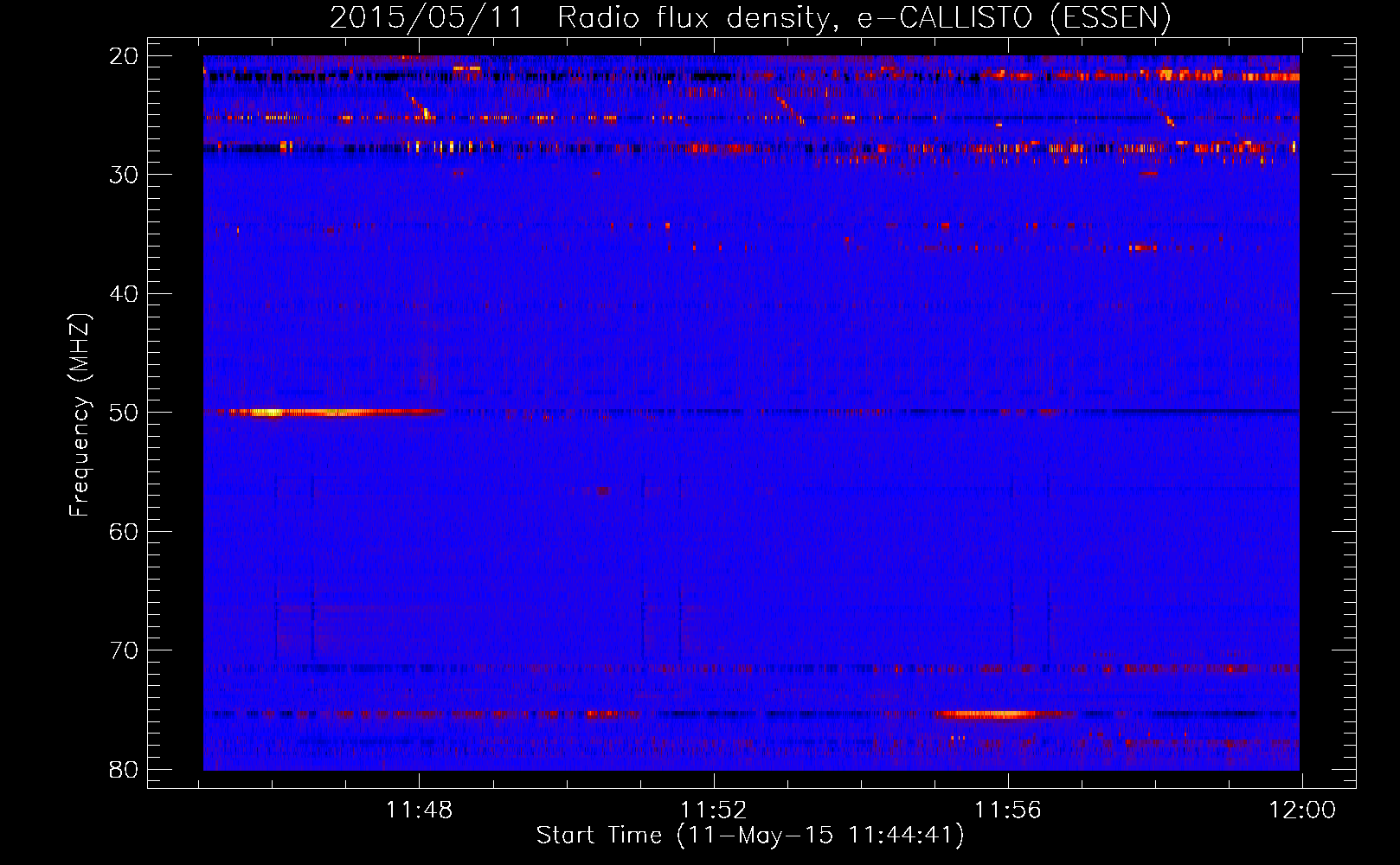The image size is (1400, 865).
Task: Click the 30 frequency tick label
Action: point(125,175)
